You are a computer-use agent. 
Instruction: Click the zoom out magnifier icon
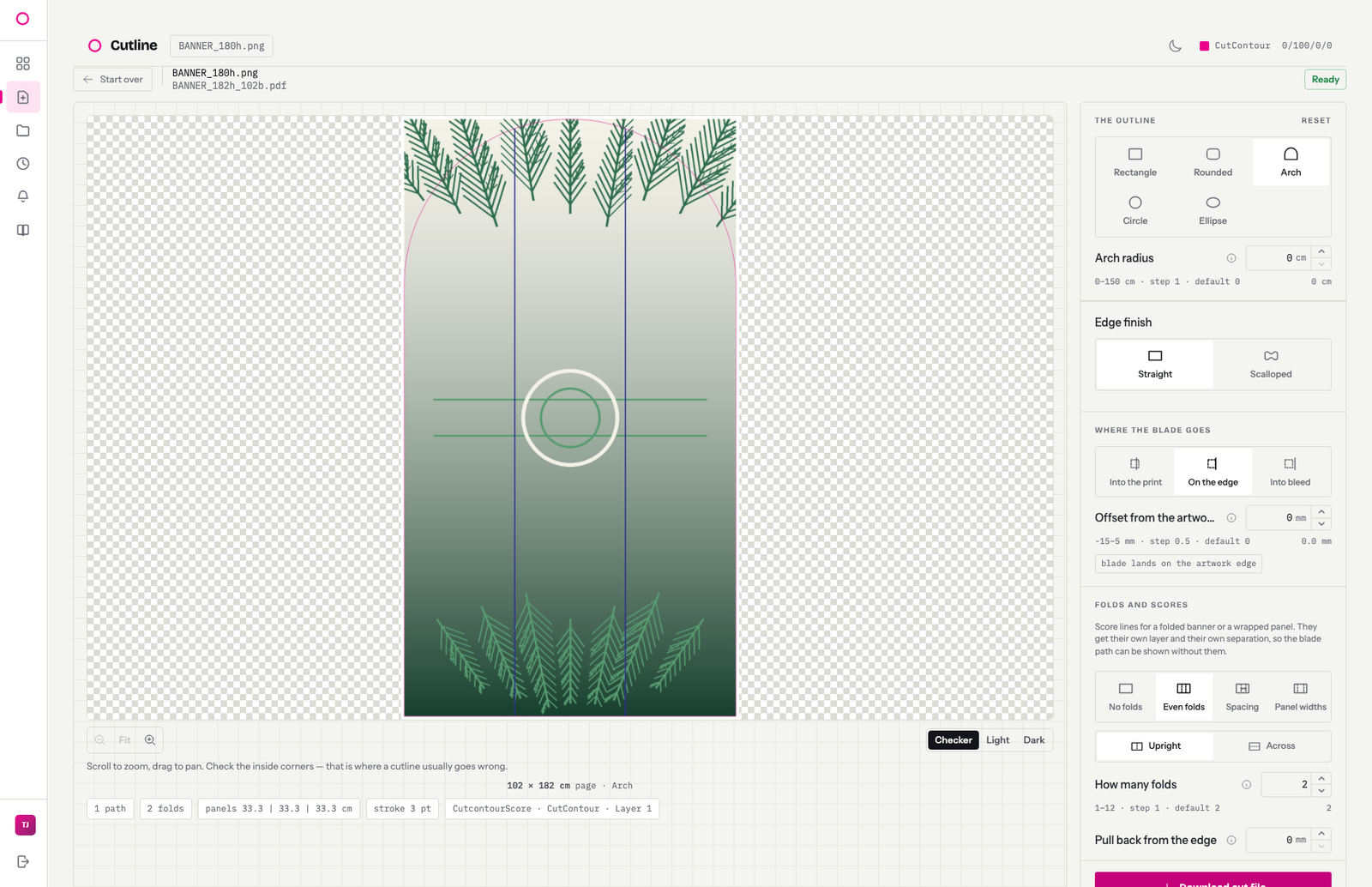pyautogui.click(x=100, y=739)
